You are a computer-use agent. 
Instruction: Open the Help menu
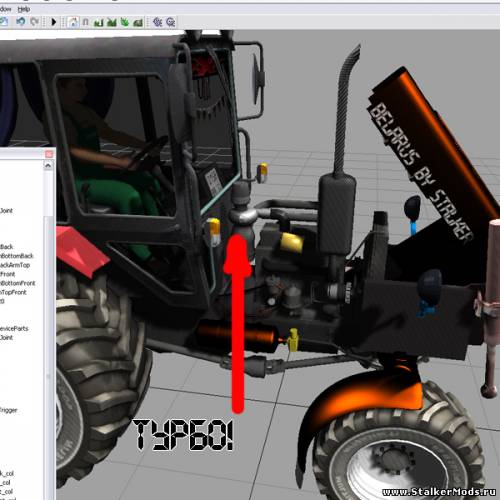point(24,9)
